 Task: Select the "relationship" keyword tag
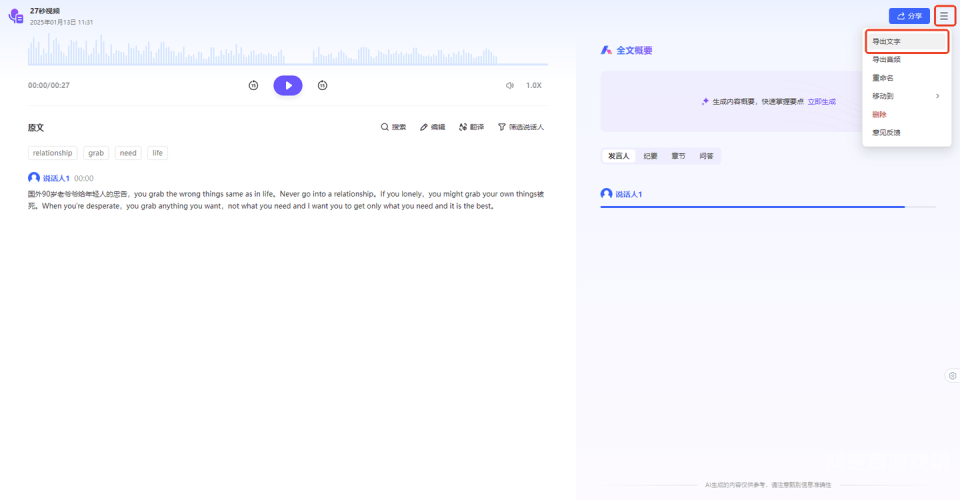click(52, 153)
